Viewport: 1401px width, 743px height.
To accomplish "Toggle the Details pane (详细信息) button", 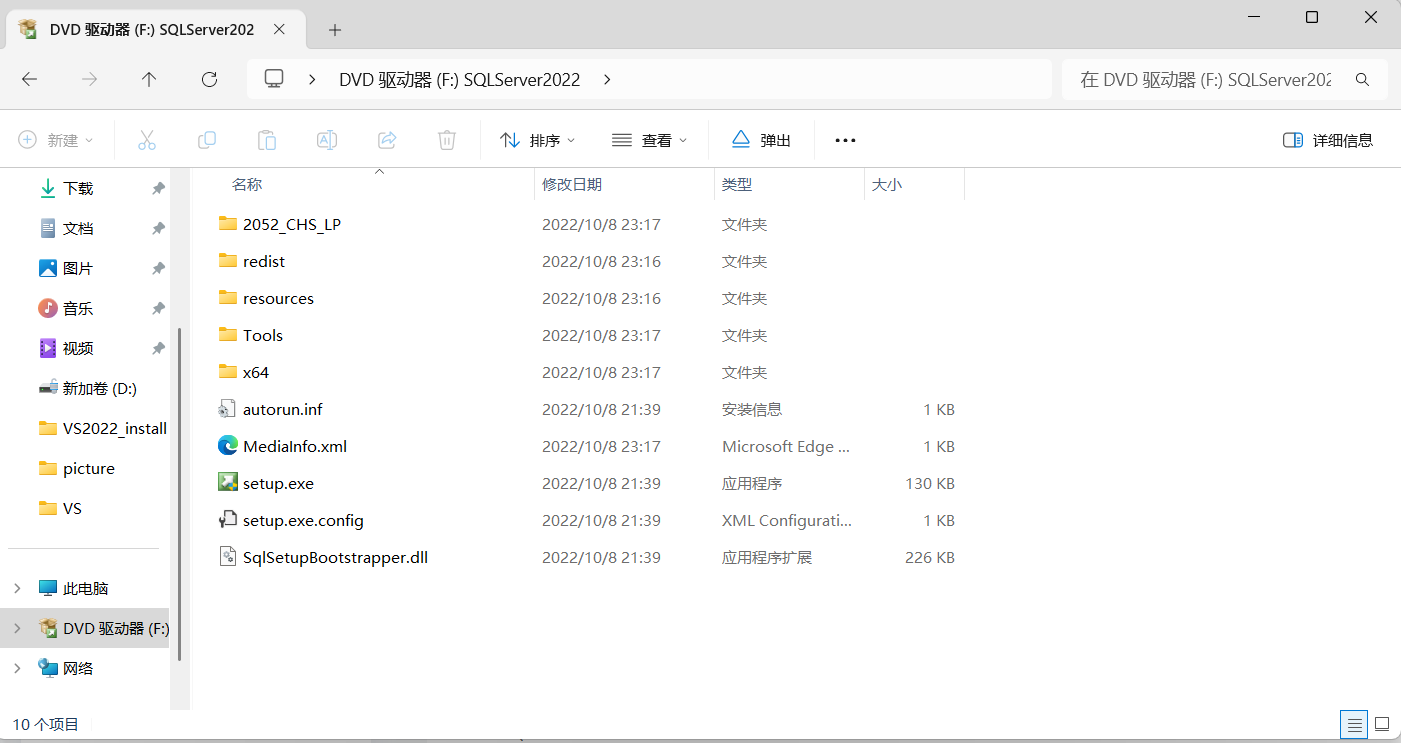I will click(x=1328, y=140).
